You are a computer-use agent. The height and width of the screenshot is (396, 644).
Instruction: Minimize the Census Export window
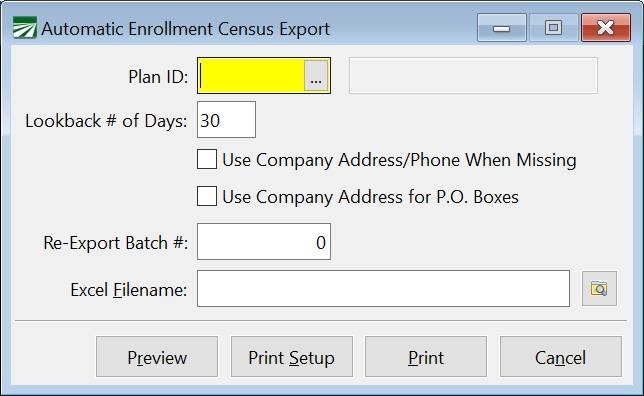501,28
